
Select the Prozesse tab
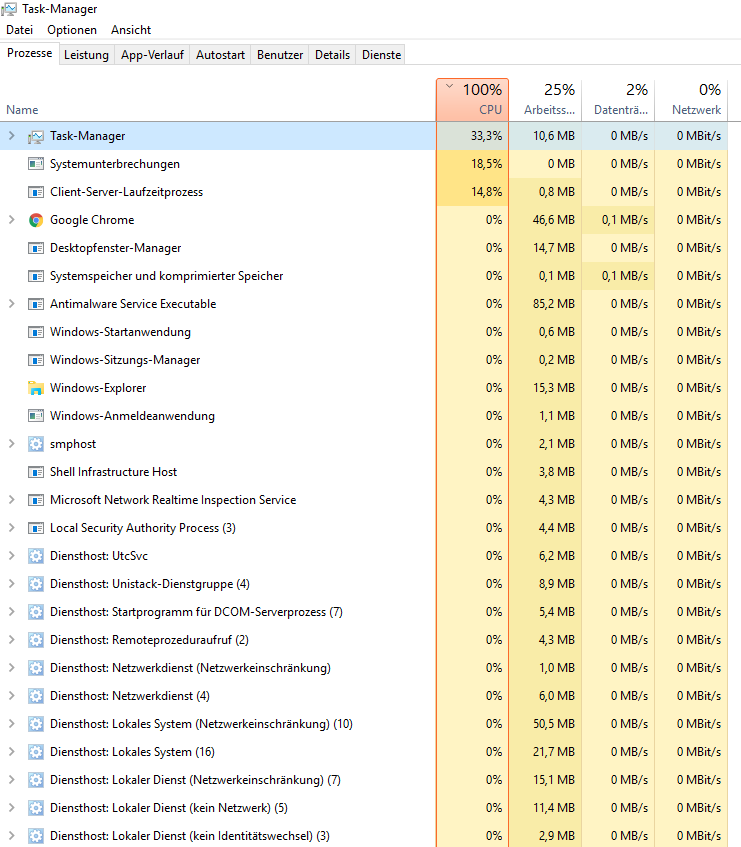[30, 53]
